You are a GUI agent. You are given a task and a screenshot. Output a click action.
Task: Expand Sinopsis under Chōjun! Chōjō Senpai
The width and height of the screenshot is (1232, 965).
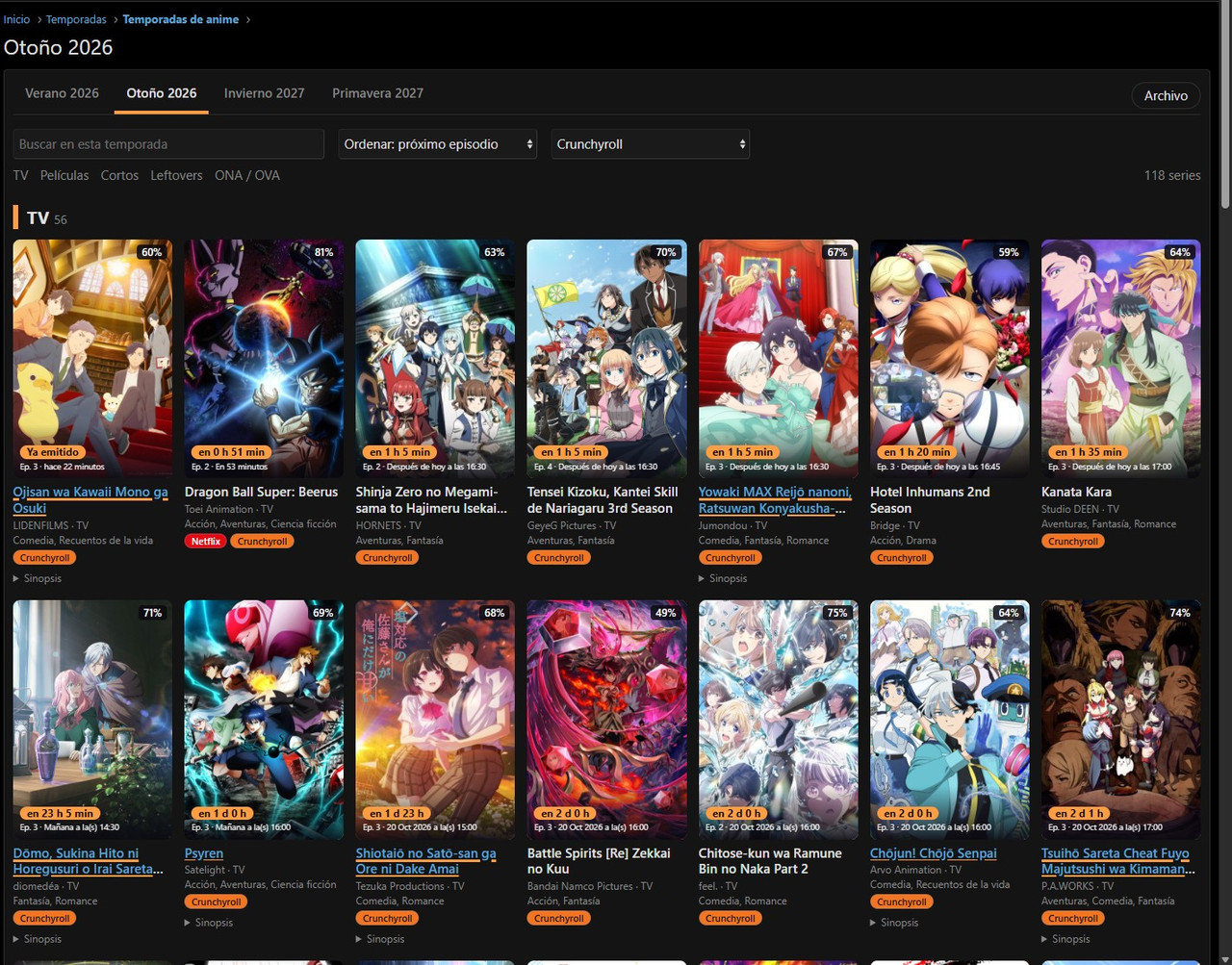[894, 923]
